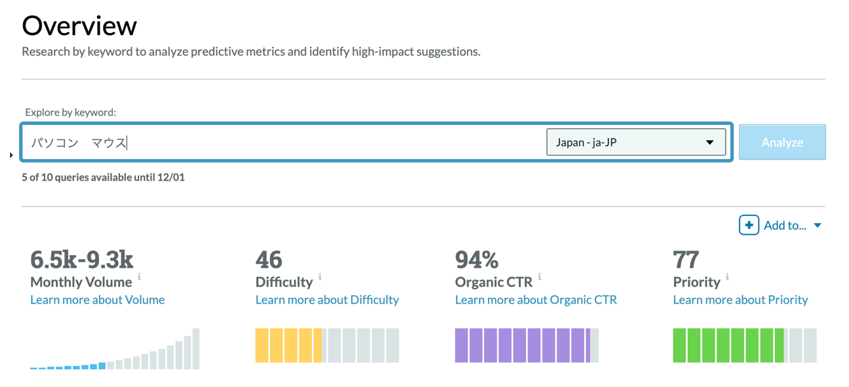Click the green Priority score bar

coord(744,345)
